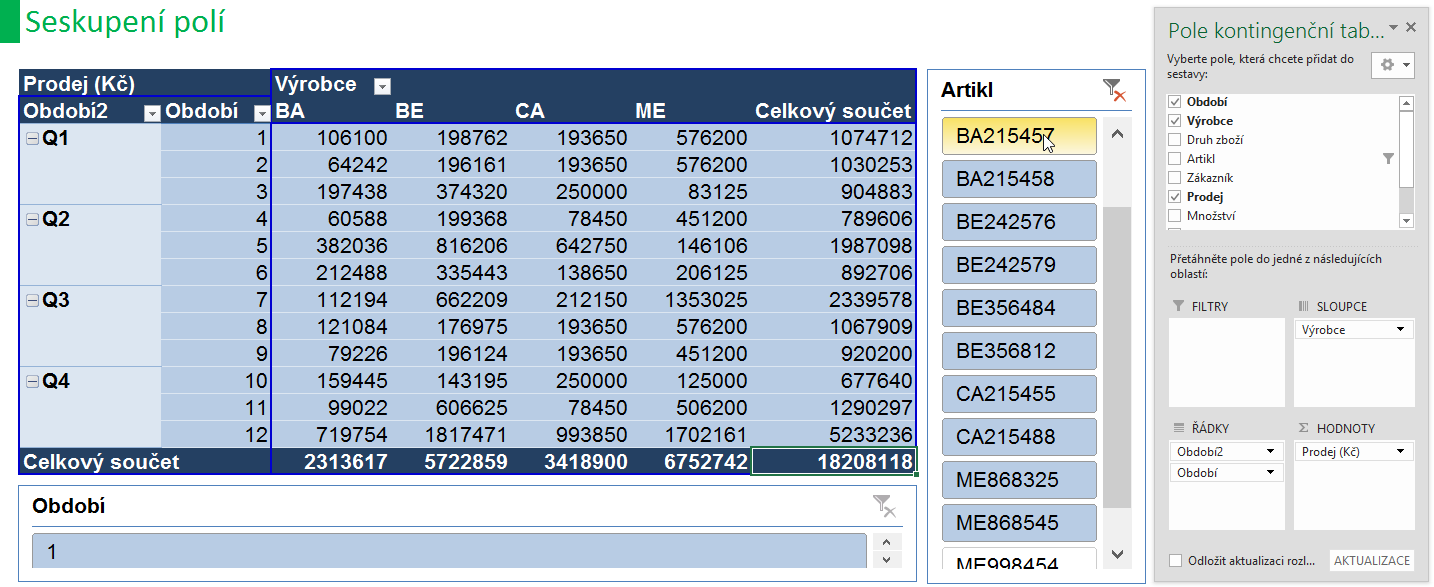This screenshot has height=587, width=1434.
Task: Open the Období header filter dropdown
Action: (x=261, y=113)
